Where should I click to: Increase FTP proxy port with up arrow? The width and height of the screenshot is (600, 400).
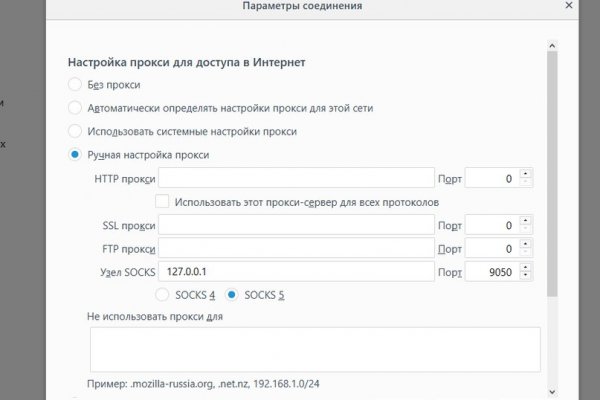click(526, 243)
